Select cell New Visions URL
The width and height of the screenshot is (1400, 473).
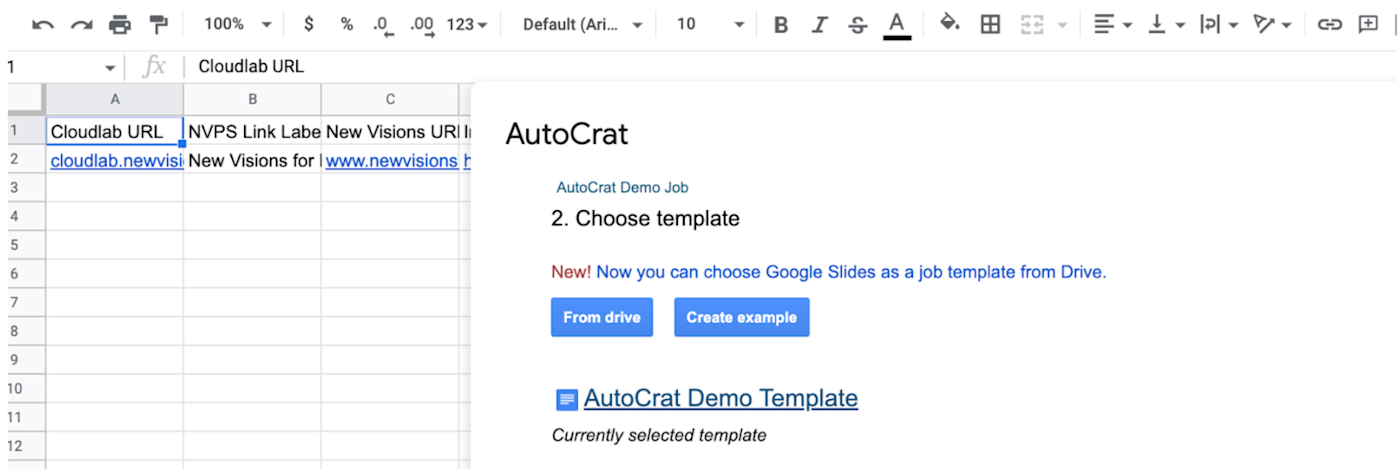pos(390,131)
